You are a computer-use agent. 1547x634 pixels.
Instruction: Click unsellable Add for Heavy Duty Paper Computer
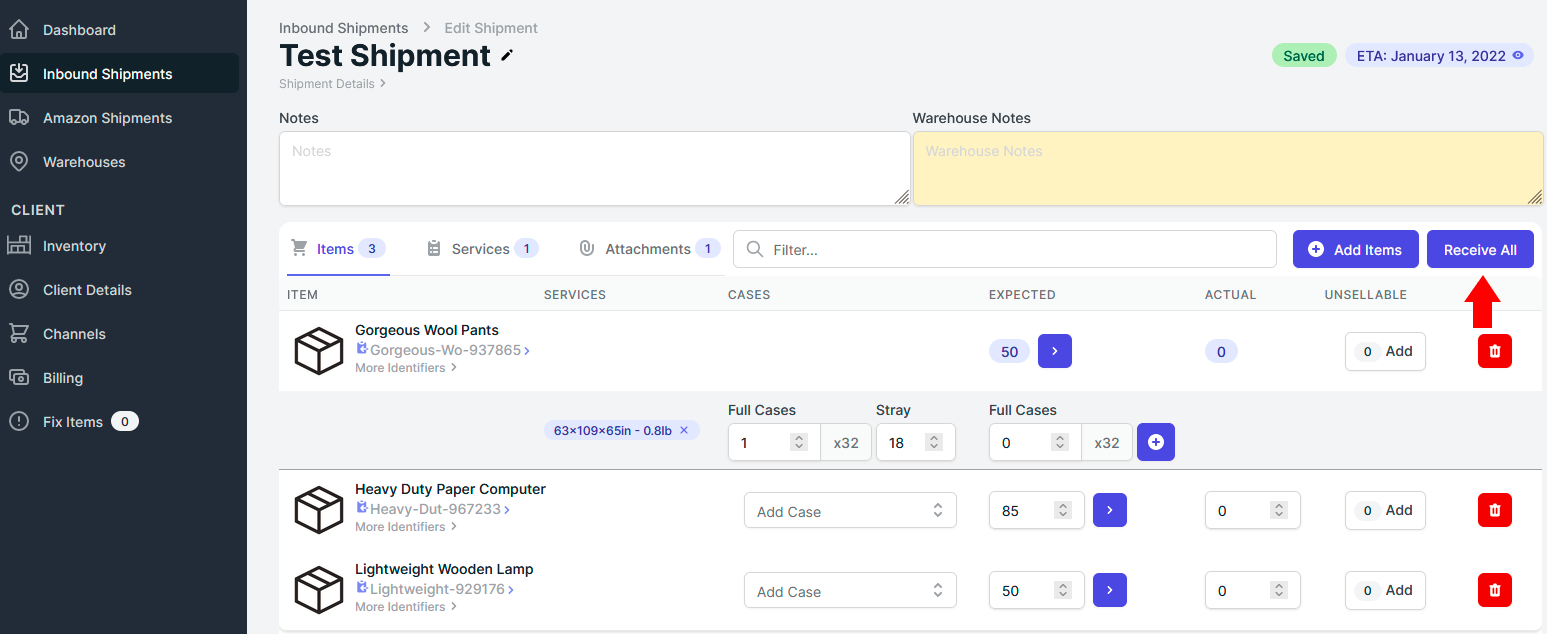1385,510
